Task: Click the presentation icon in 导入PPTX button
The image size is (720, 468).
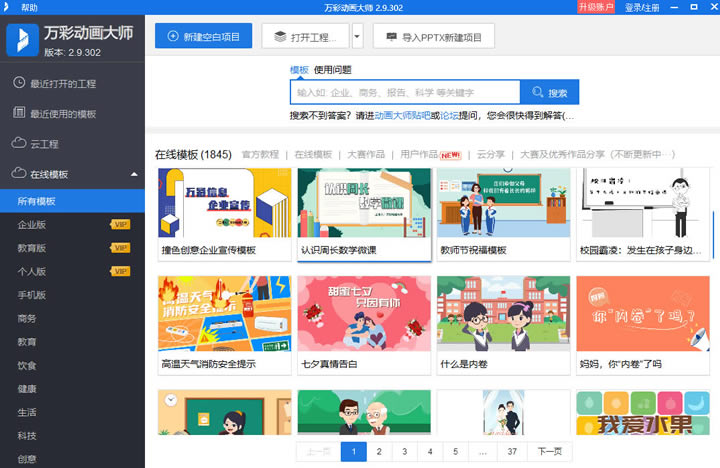Action: tap(391, 37)
